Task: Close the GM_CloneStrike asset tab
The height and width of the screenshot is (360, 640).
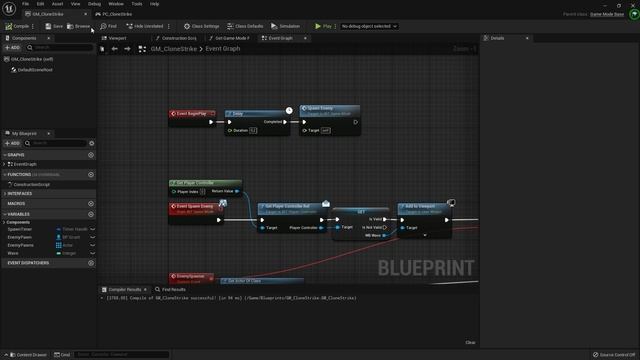Action: coord(85,14)
